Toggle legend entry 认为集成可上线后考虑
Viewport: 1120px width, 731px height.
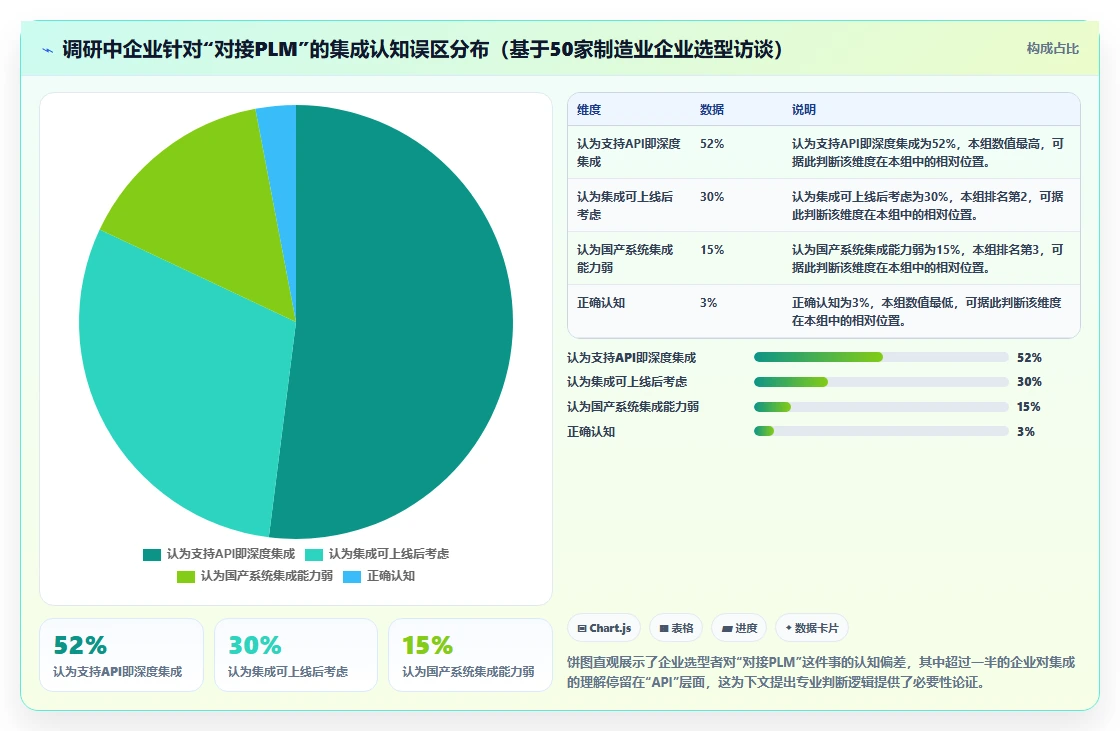click(x=377, y=554)
